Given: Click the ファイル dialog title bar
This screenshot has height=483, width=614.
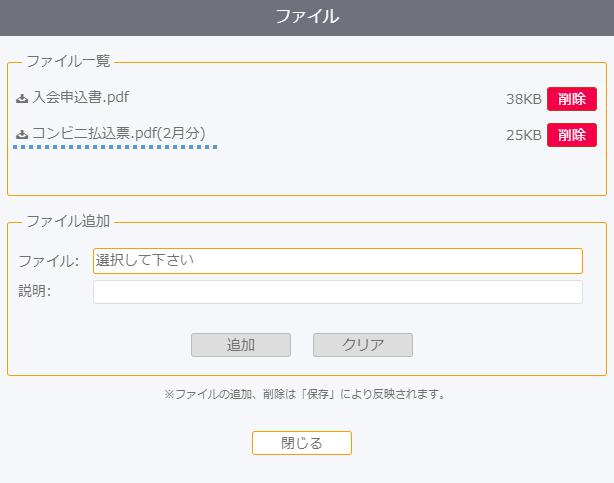Looking at the screenshot, I should click(307, 18).
